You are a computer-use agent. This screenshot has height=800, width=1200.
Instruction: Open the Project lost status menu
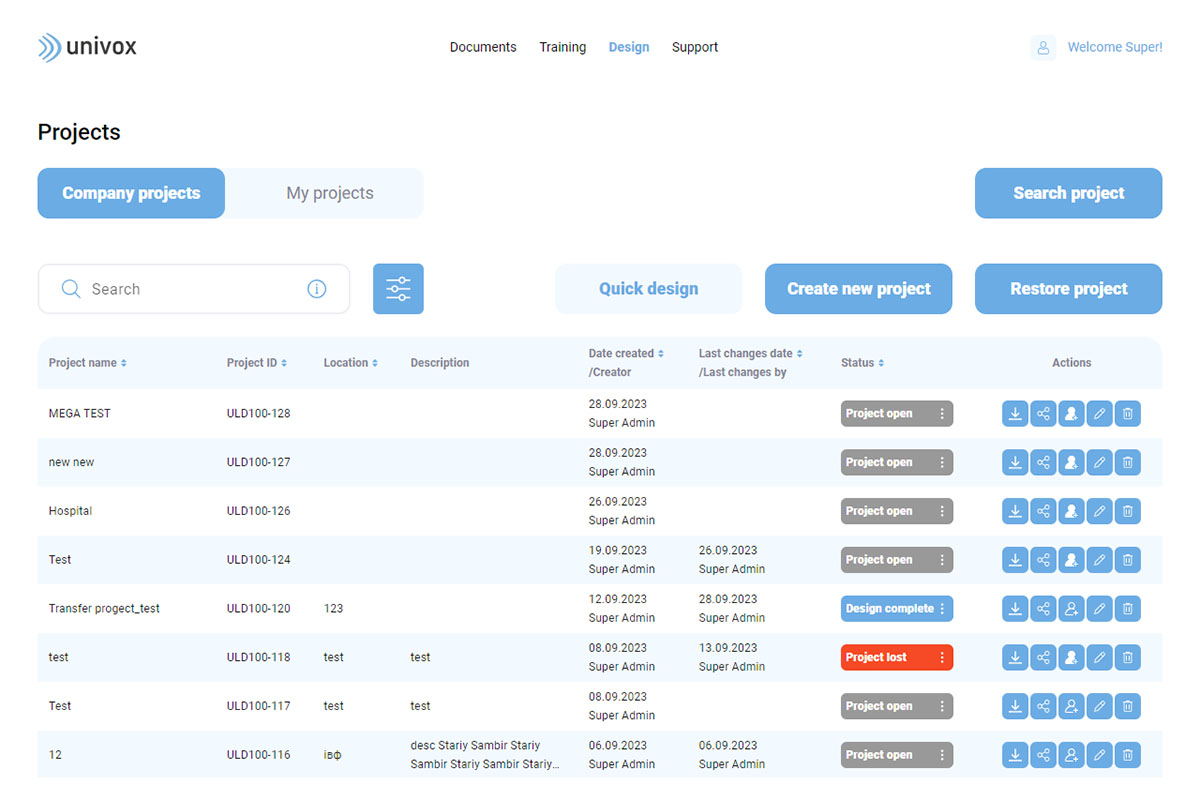point(942,657)
